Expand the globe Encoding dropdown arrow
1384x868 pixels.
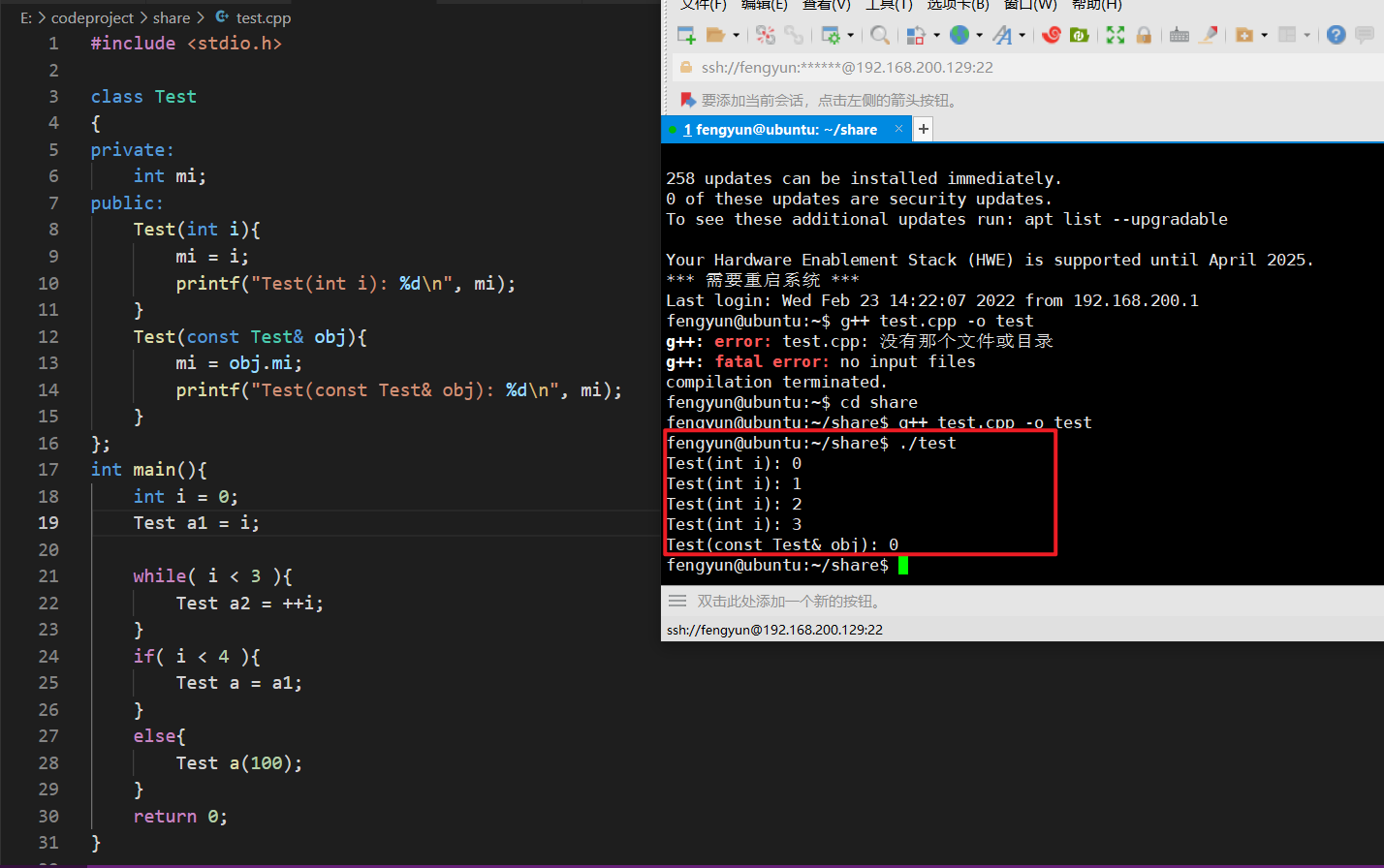[979, 35]
